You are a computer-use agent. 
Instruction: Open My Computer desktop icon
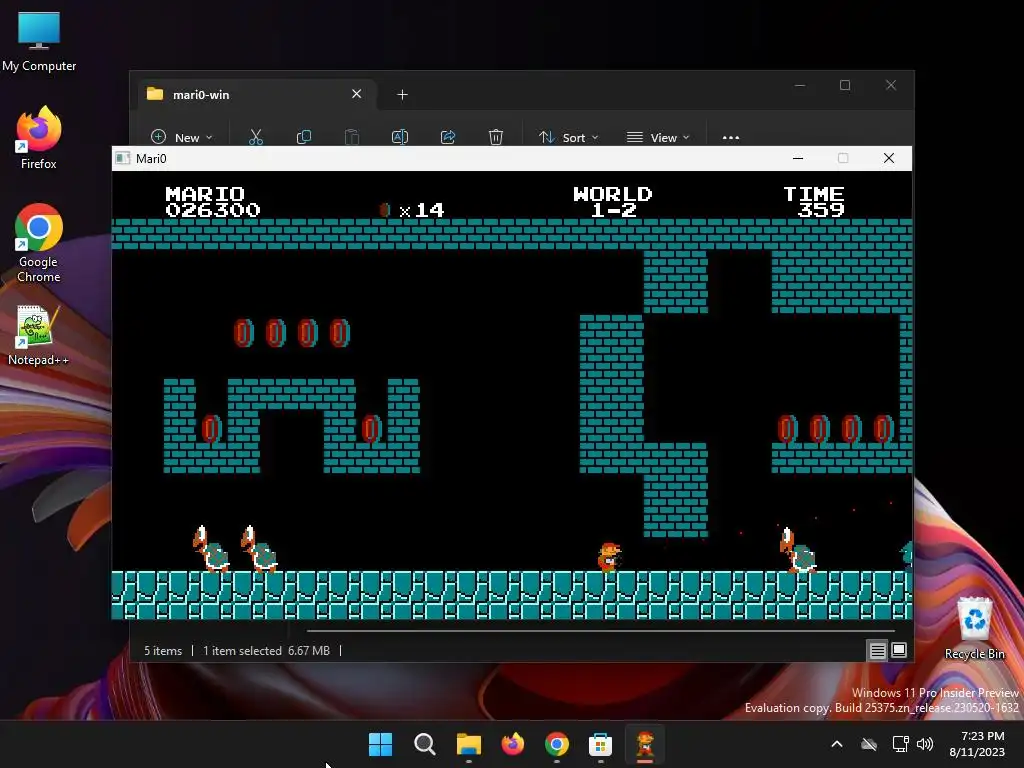click(x=39, y=42)
